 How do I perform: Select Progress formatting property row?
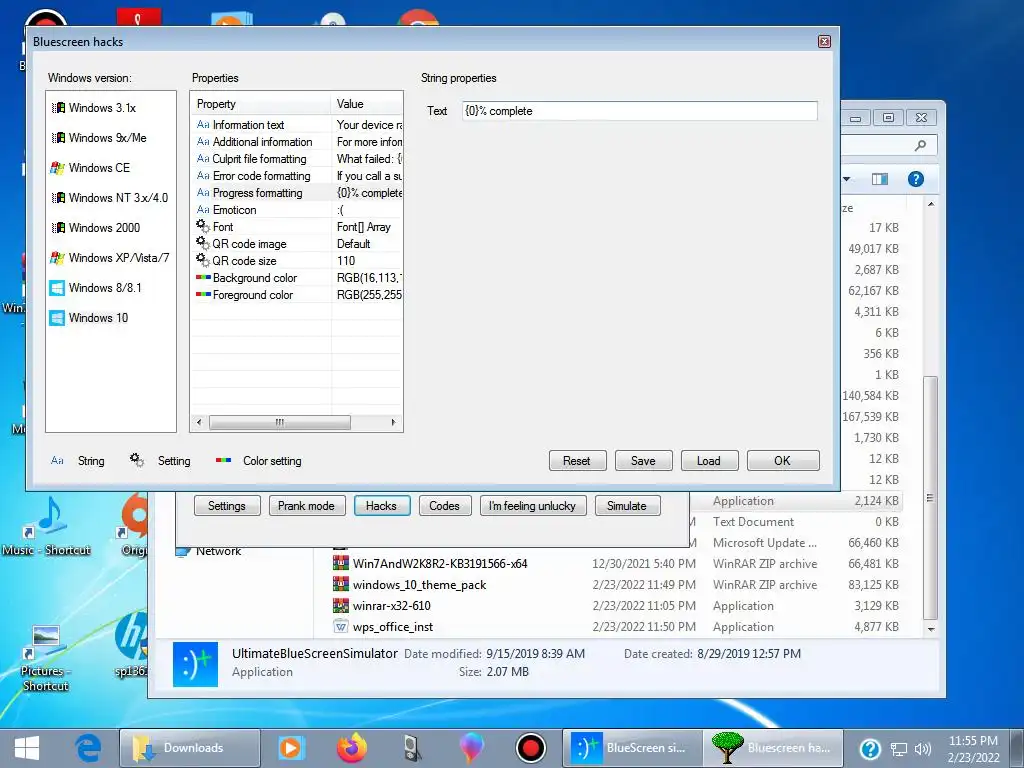296,193
